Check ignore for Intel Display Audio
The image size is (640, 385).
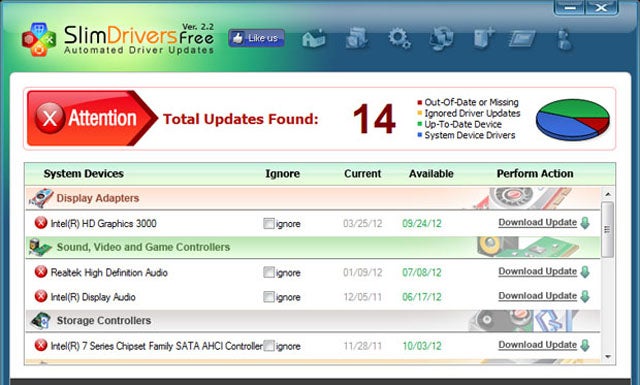(x=268, y=297)
